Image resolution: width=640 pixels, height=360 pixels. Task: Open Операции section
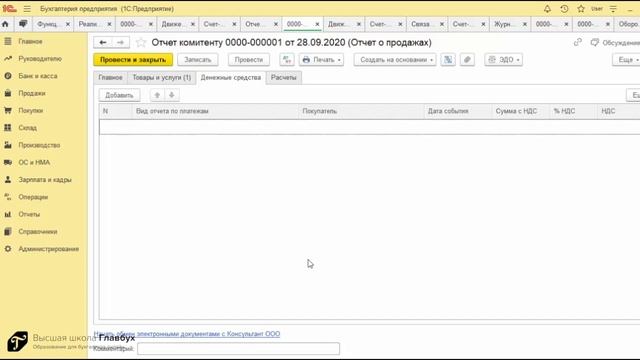(x=33, y=197)
